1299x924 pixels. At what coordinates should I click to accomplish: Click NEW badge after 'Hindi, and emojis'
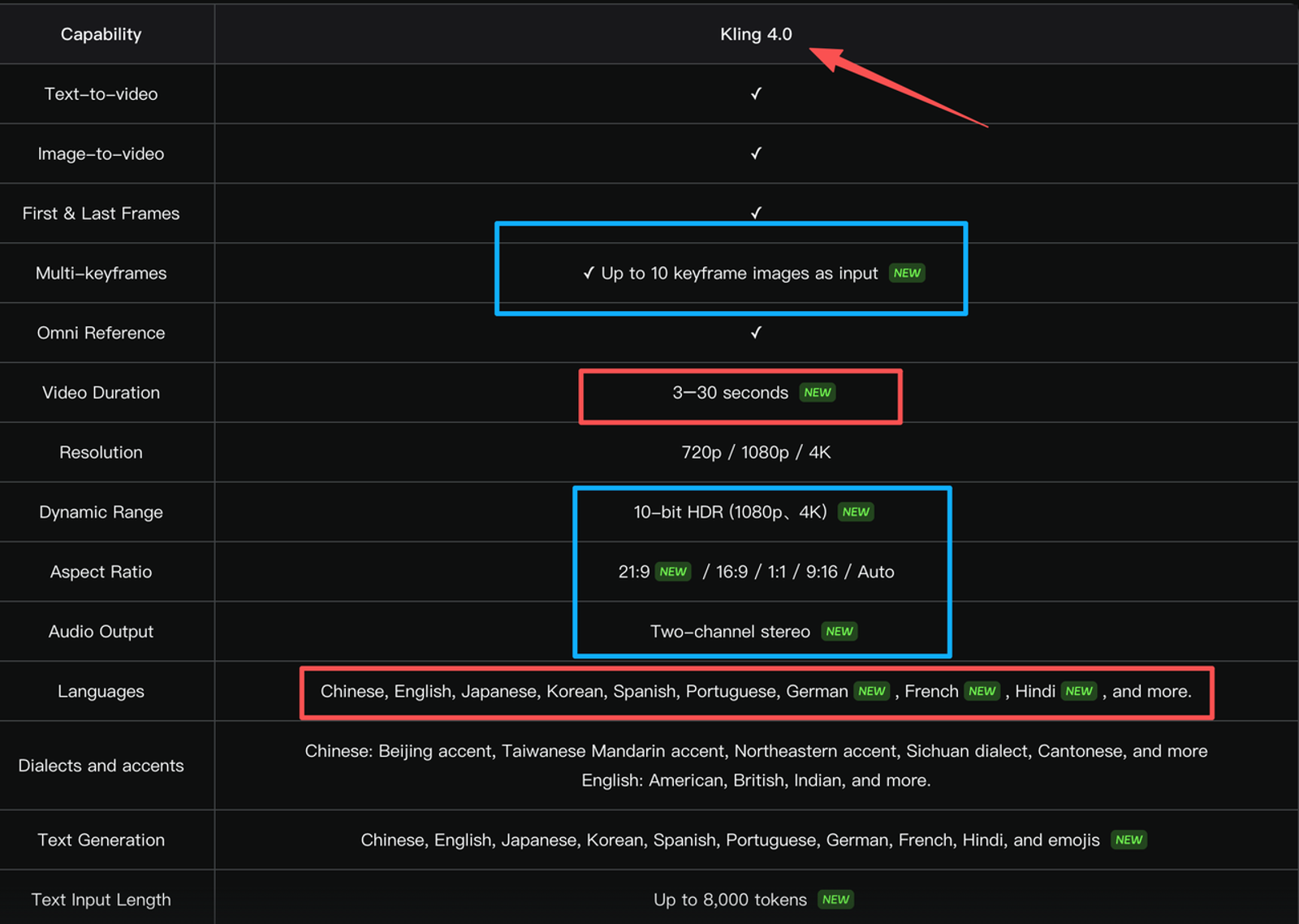(x=1129, y=840)
